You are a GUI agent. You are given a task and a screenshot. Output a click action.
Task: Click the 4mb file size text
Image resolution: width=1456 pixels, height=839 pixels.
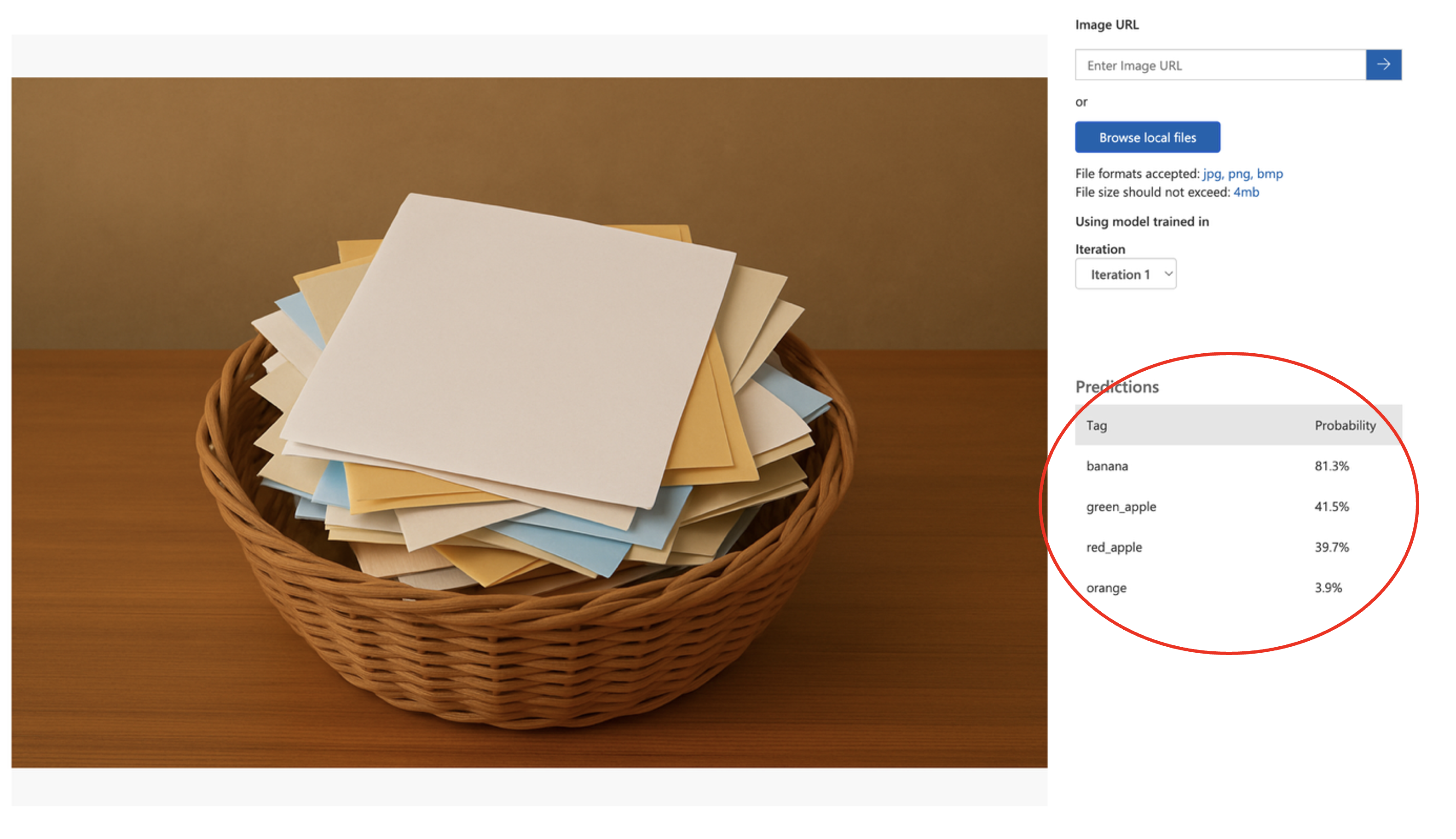coord(1246,192)
